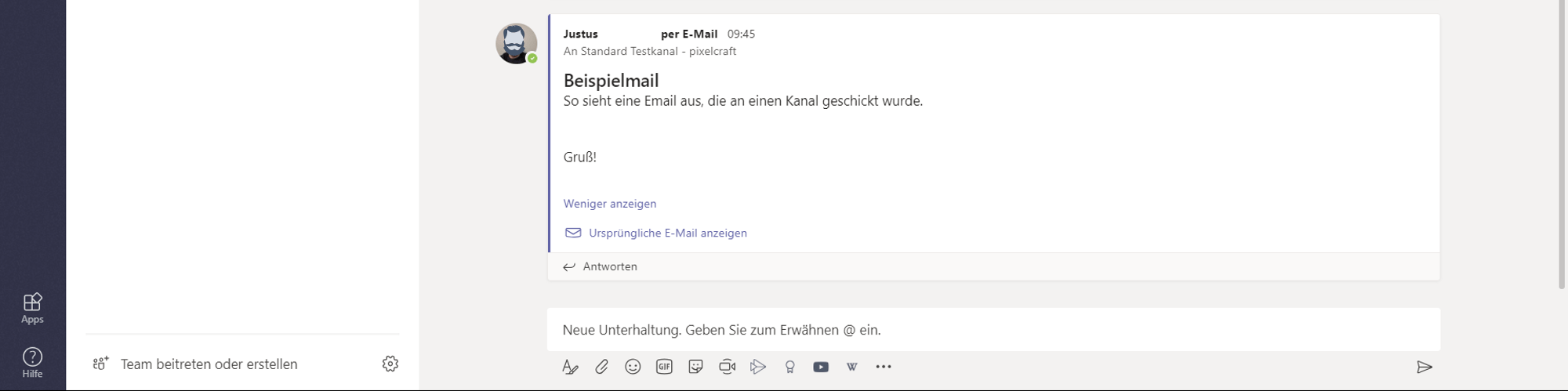Open the Praise badge icon
The height and width of the screenshot is (391, 1568).
coord(789,367)
